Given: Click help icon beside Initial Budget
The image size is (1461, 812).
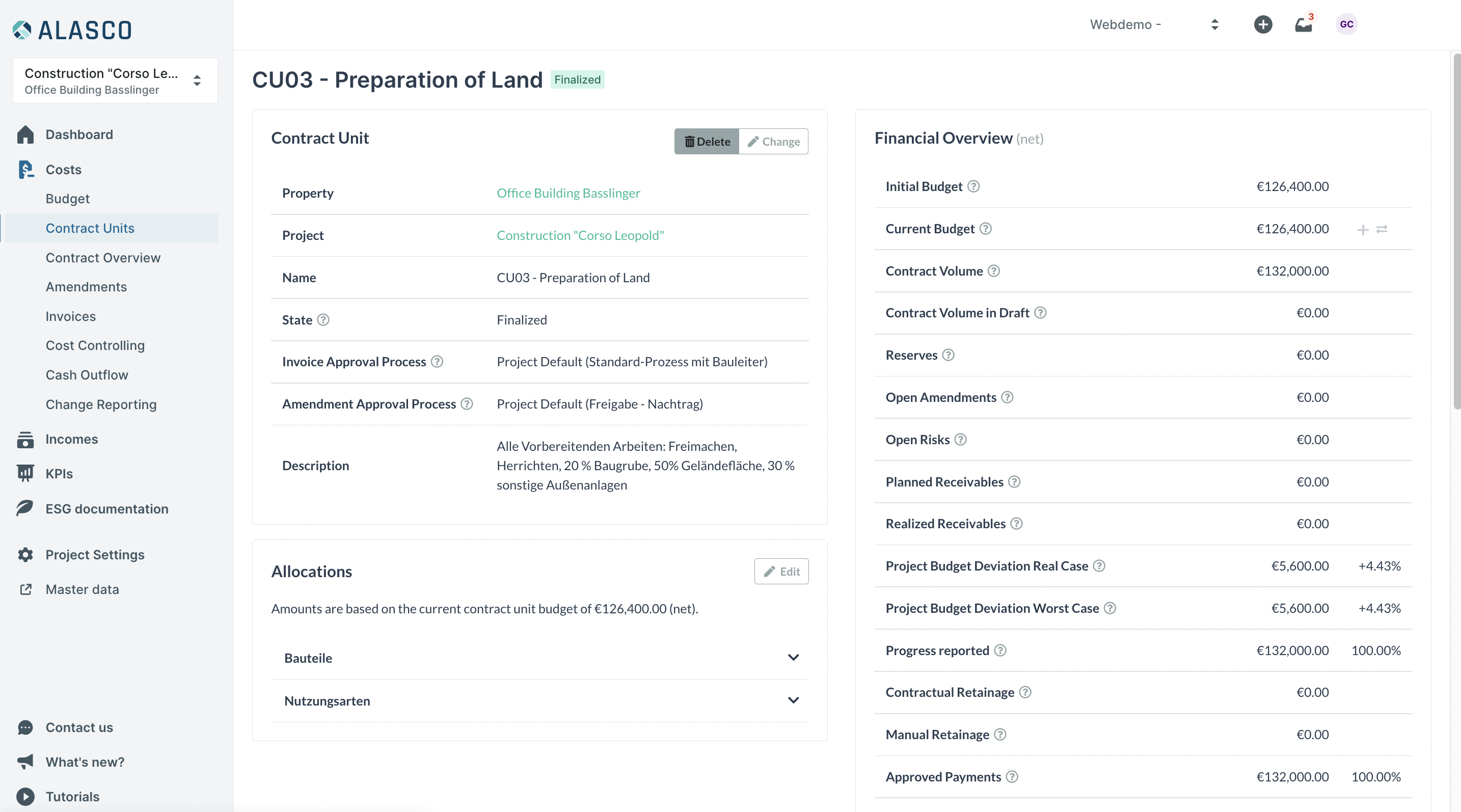Looking at the screenshot, I should (x=974, y=186).
